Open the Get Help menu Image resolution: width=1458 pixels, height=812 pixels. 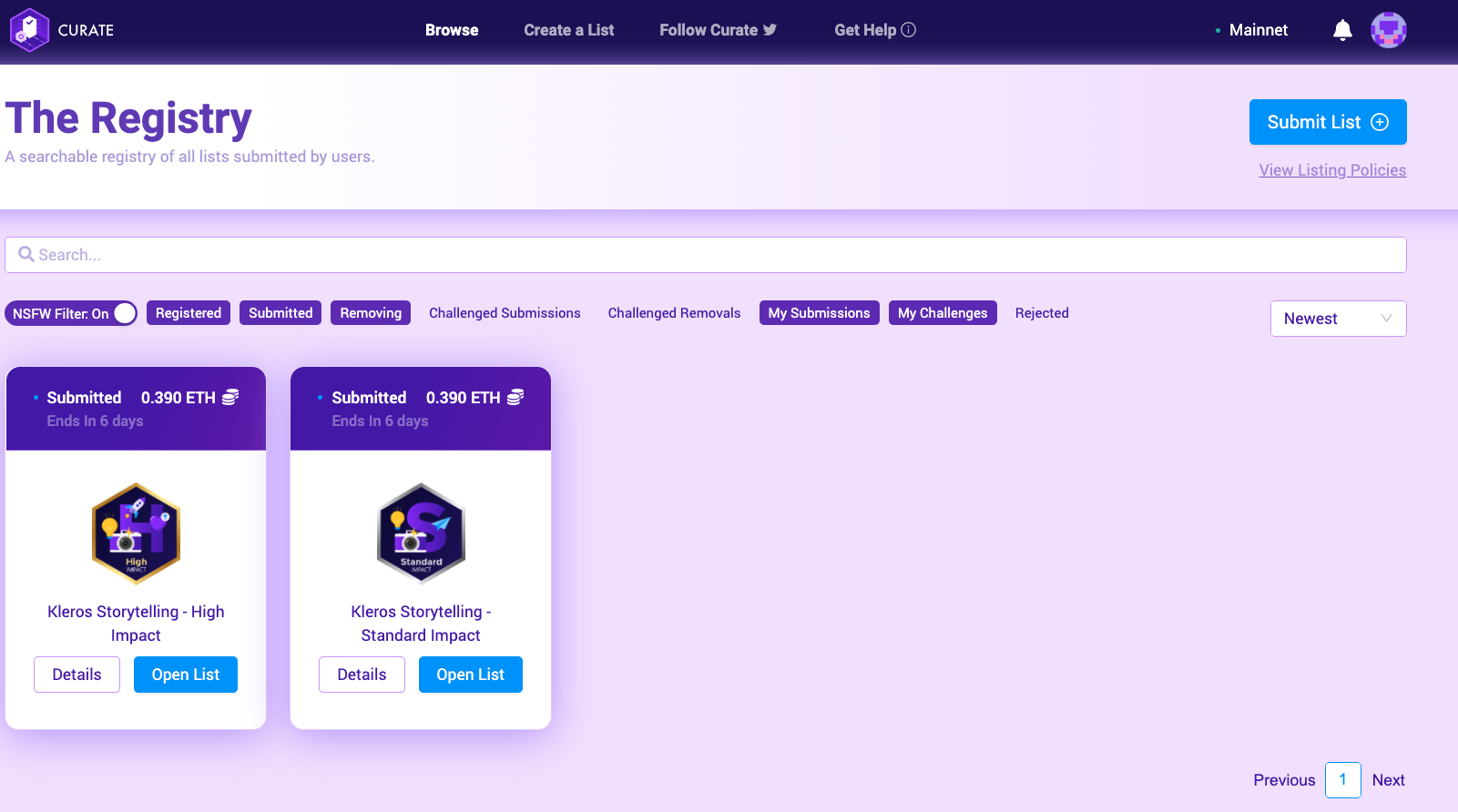[x=875, y=30]
